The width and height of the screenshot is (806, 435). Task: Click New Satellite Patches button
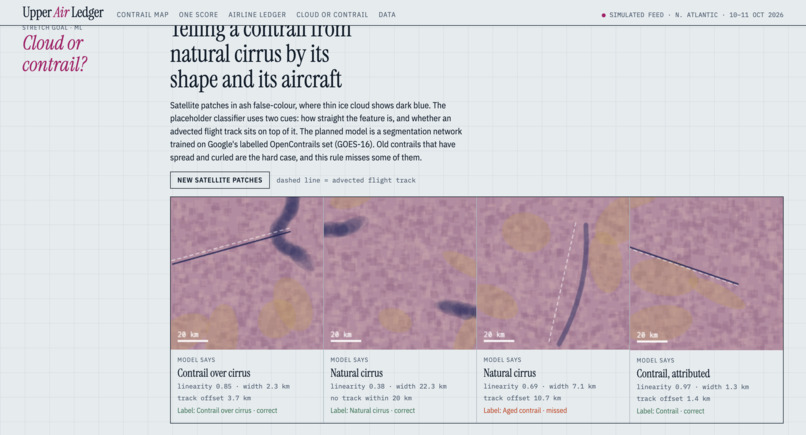point(220,180)
